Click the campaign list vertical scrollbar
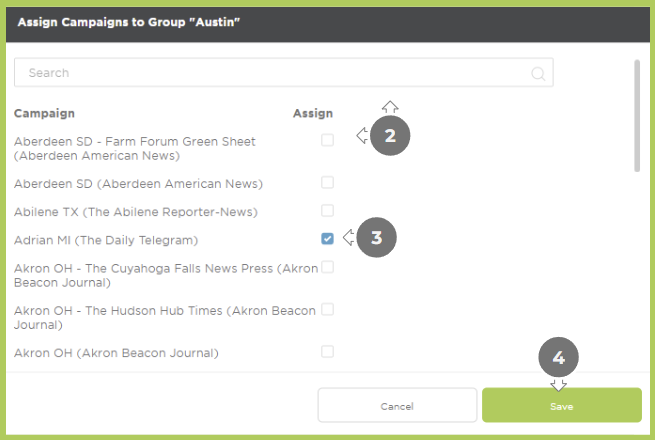 pos(637,116)
